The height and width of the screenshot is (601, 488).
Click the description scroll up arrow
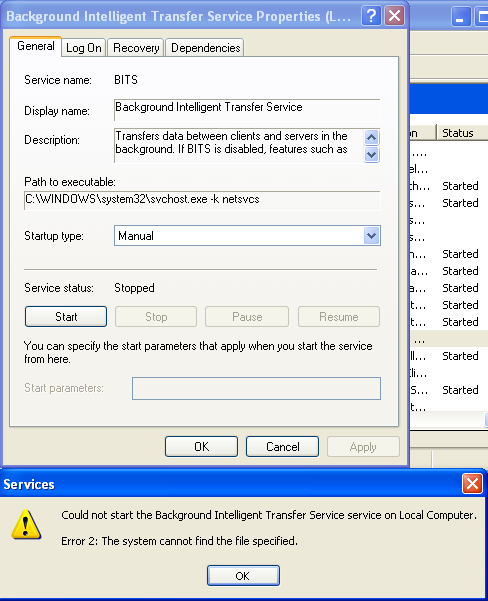click(371, 137)
